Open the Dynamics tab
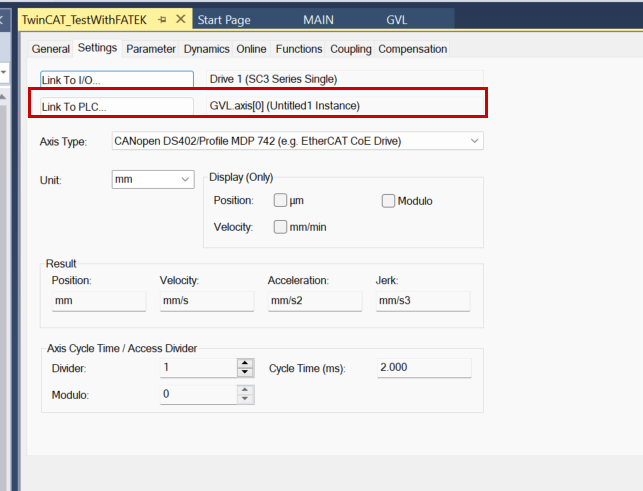 coord(206,49)
